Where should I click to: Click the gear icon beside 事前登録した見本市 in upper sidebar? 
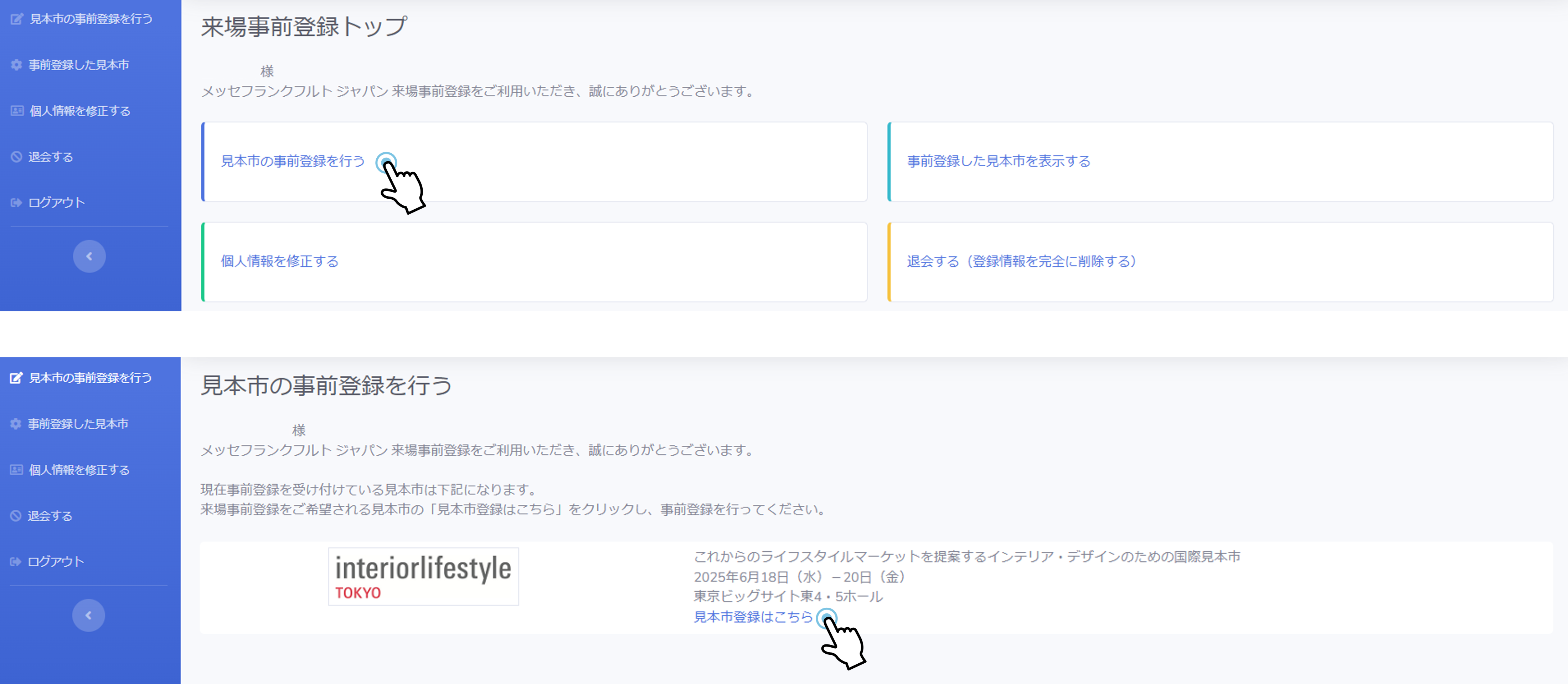coord(16,65)
